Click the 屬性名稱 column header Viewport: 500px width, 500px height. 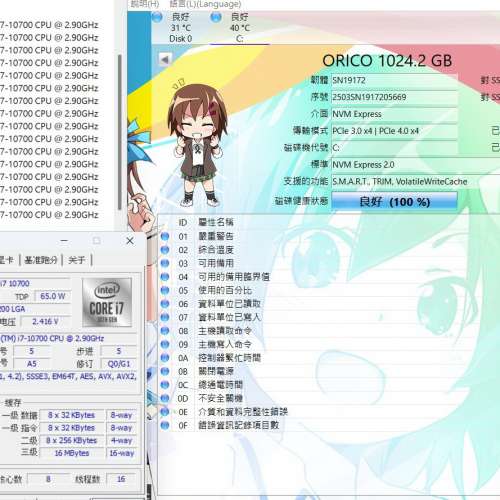[x=216, y=222]
